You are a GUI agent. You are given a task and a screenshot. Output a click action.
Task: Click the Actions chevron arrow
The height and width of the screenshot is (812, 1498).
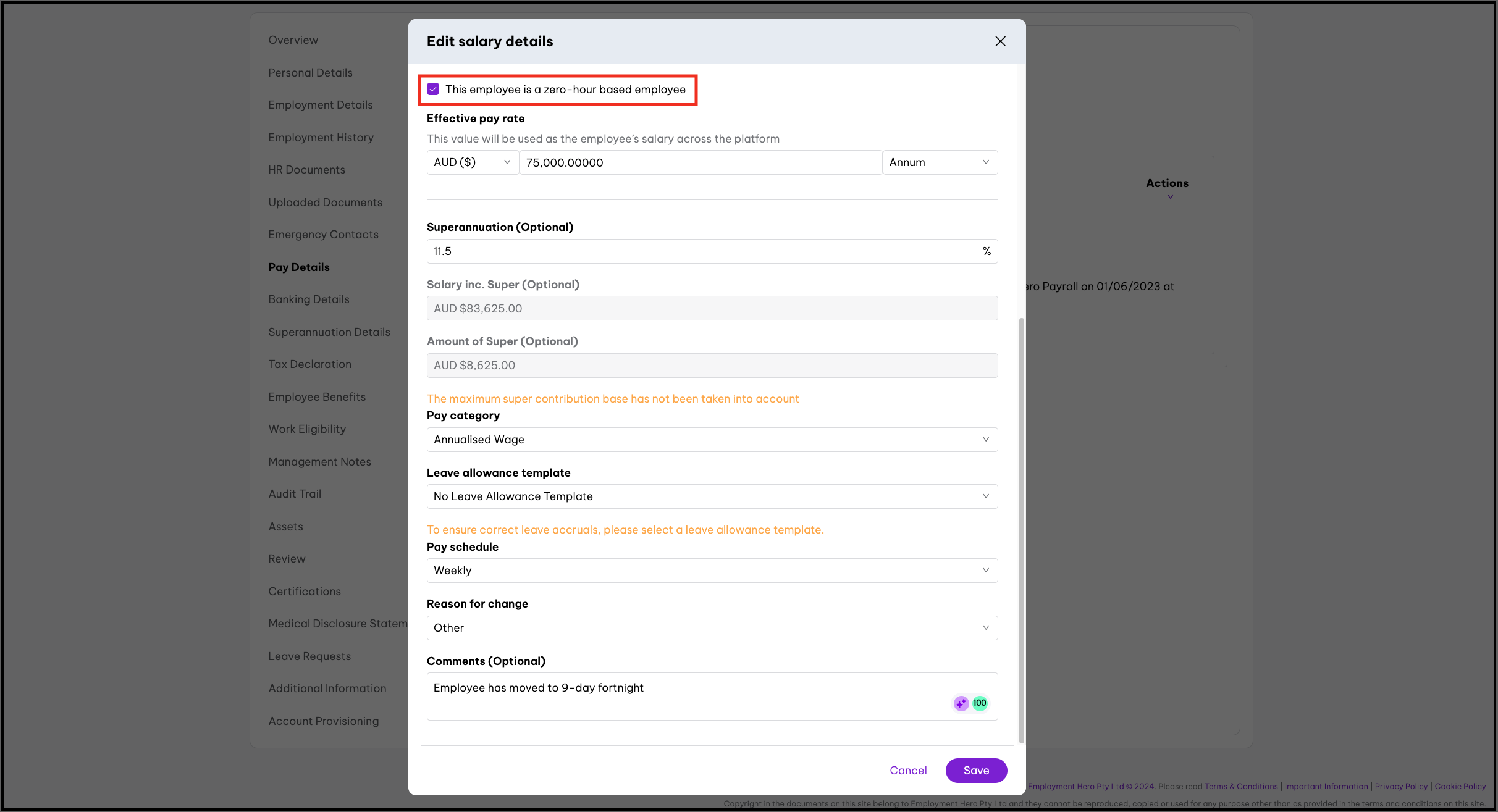pos(1170,197)
